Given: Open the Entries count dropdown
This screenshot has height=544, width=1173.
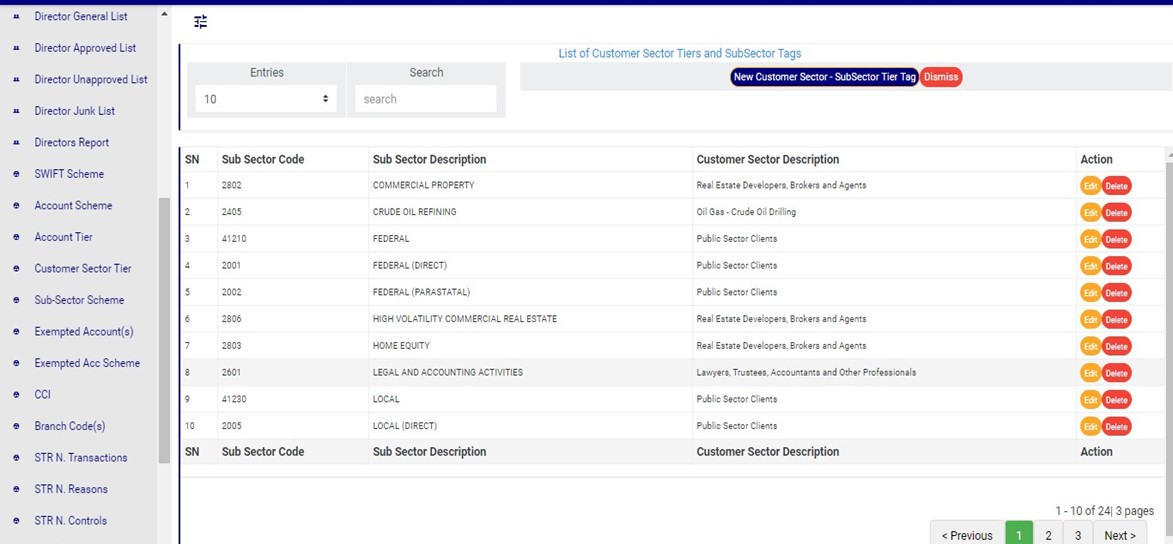Looking at the screenshot, I should pyautogui.click(x=266, y=99).
